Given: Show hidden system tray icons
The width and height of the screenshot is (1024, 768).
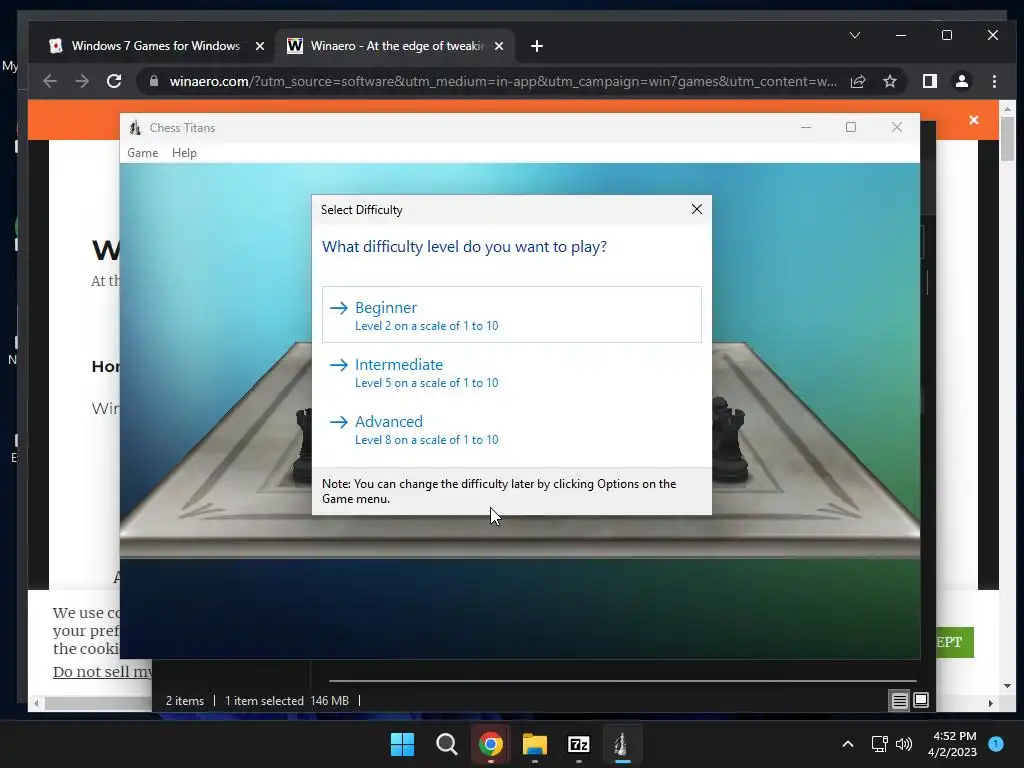Looking at the screenshot, I should (848, 744).
